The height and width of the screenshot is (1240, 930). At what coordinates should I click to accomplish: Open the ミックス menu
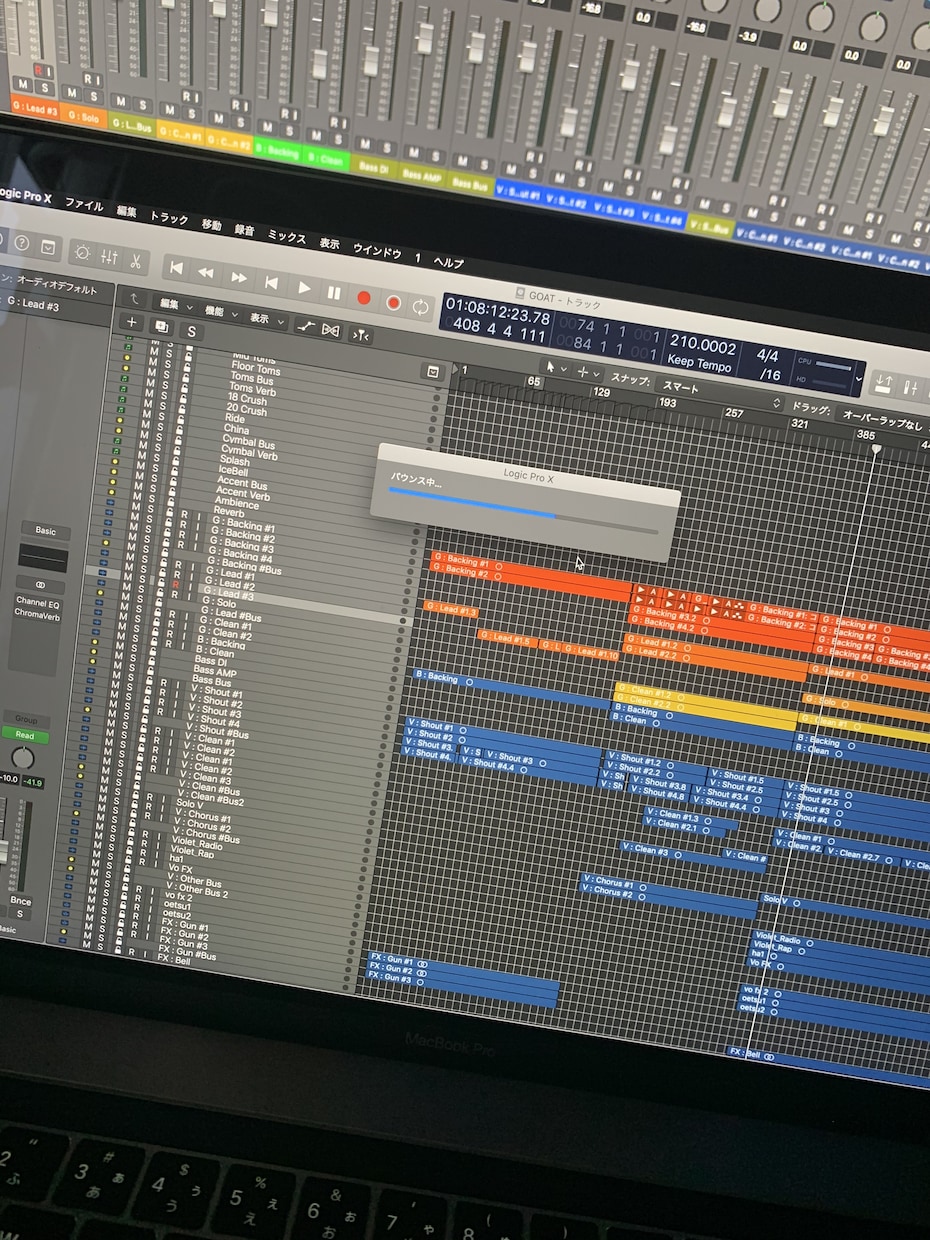(286, 237)
